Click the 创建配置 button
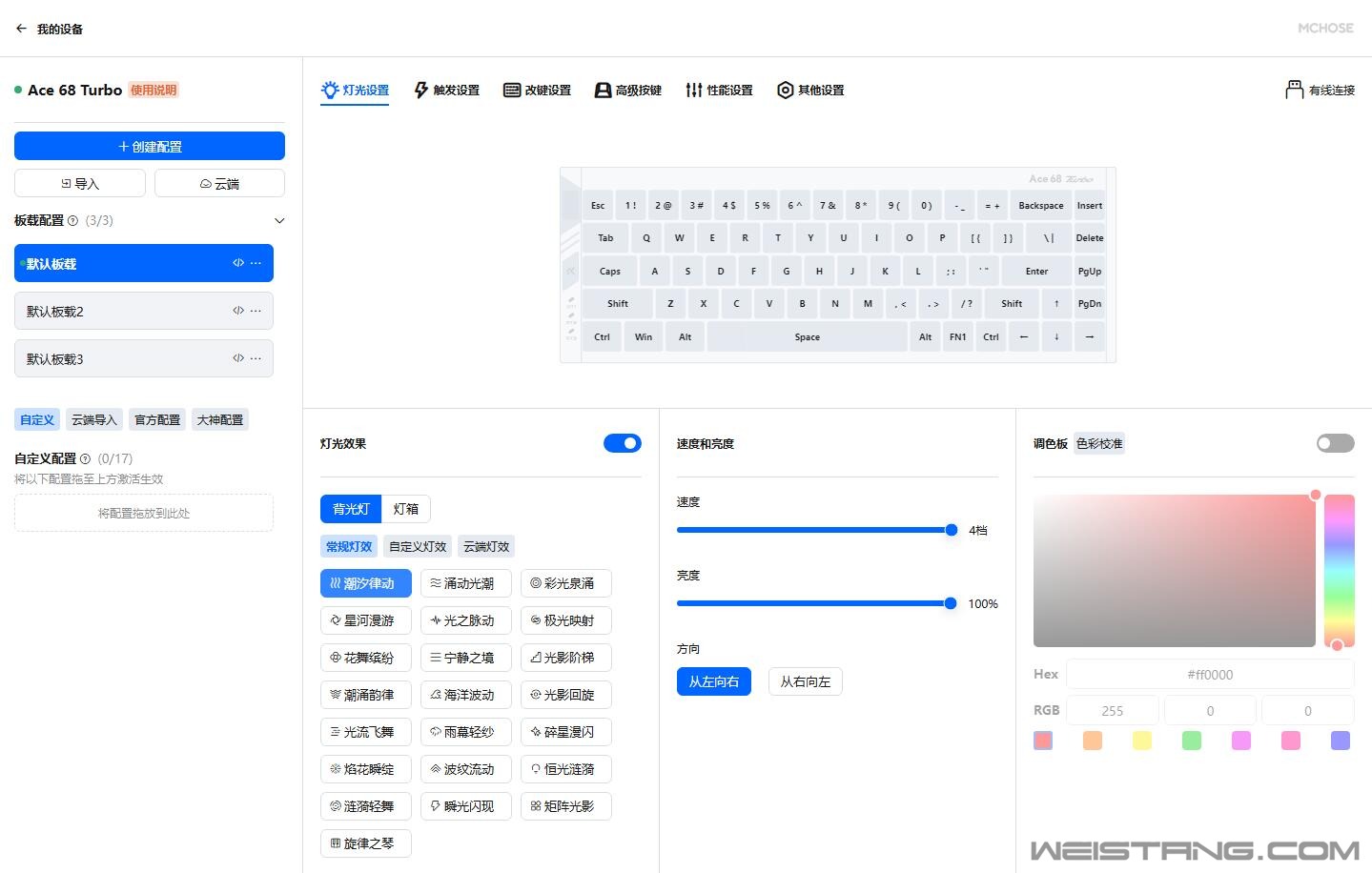 [x=150, y=146]
